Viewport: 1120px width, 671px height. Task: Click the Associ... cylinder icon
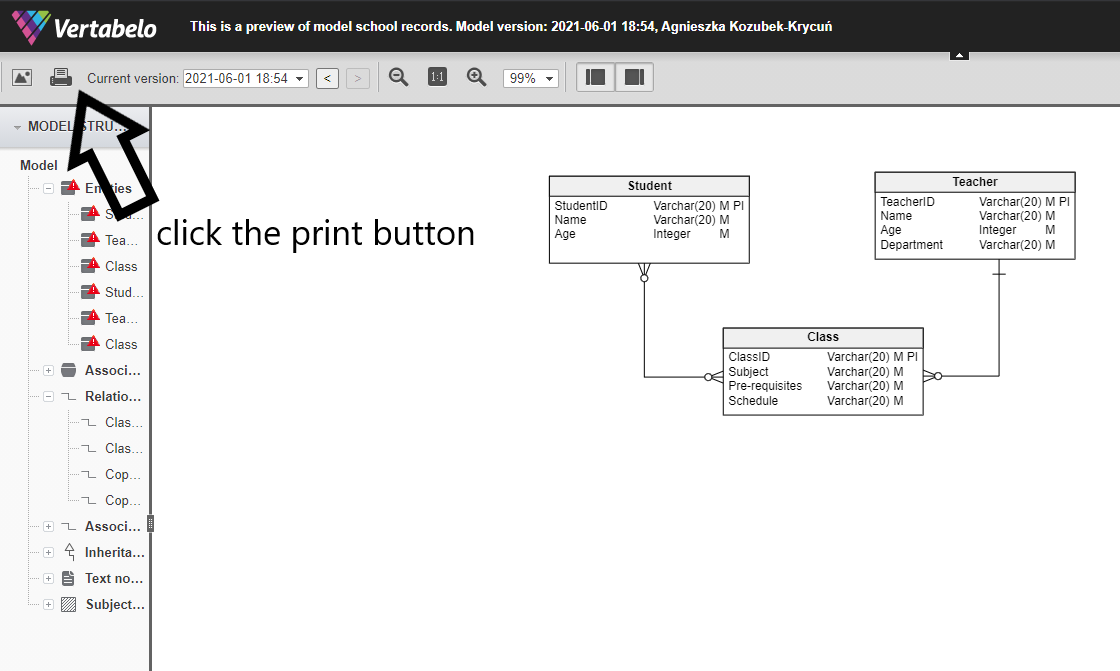point(69,370)
